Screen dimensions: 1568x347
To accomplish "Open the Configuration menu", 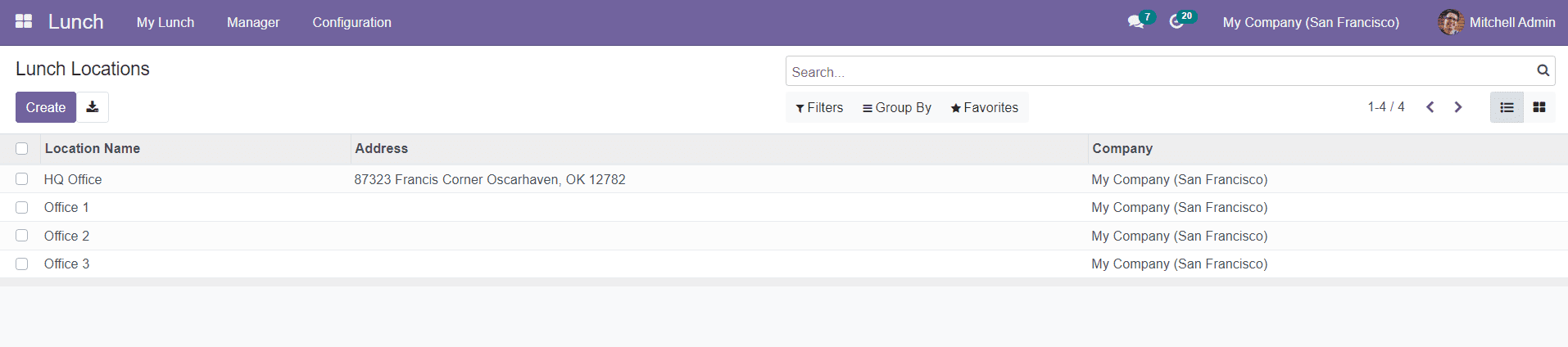I will (x=351, y=23).
